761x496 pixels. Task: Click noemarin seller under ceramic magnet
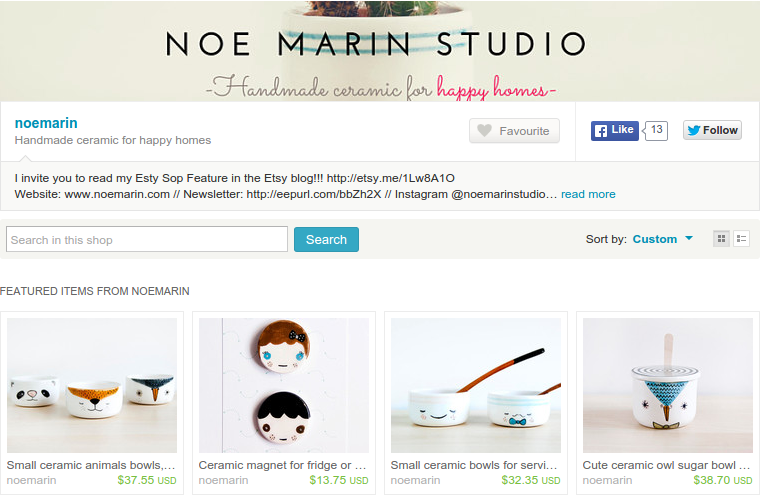click(223, 480)
